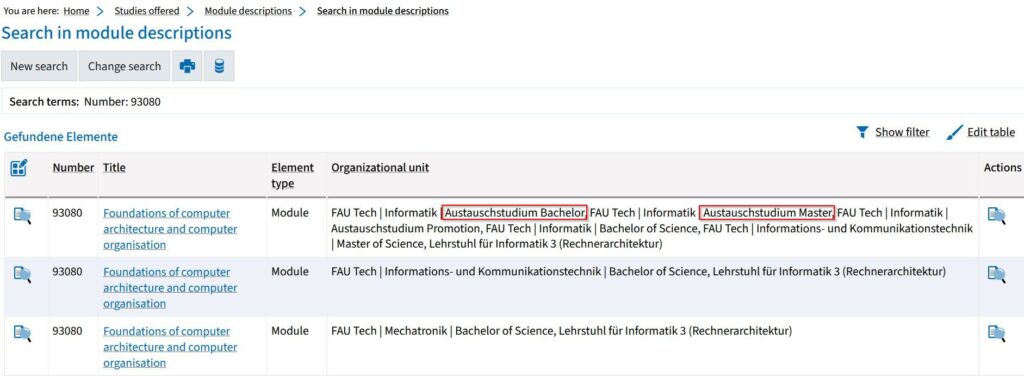
Task: Open Studies offered breadcrumb
Action: (146, 11)
